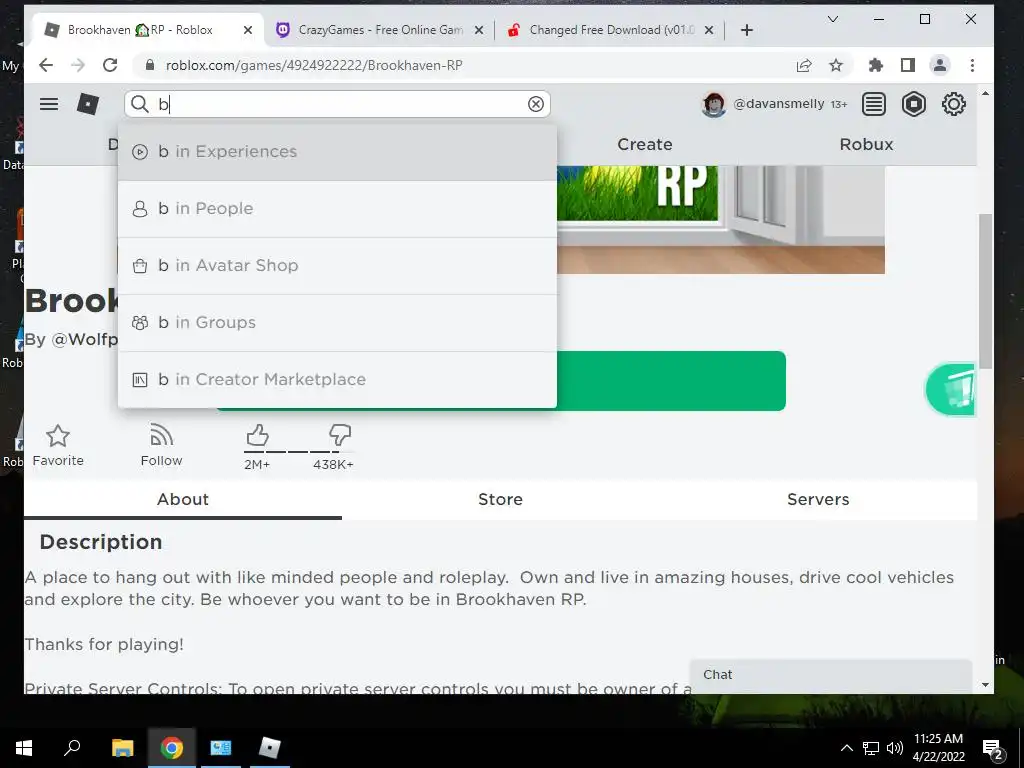Click the taskbar clock showing 11:25 AM
Viewport: 1024px width, 768px height.
click(x=938, y=748)
